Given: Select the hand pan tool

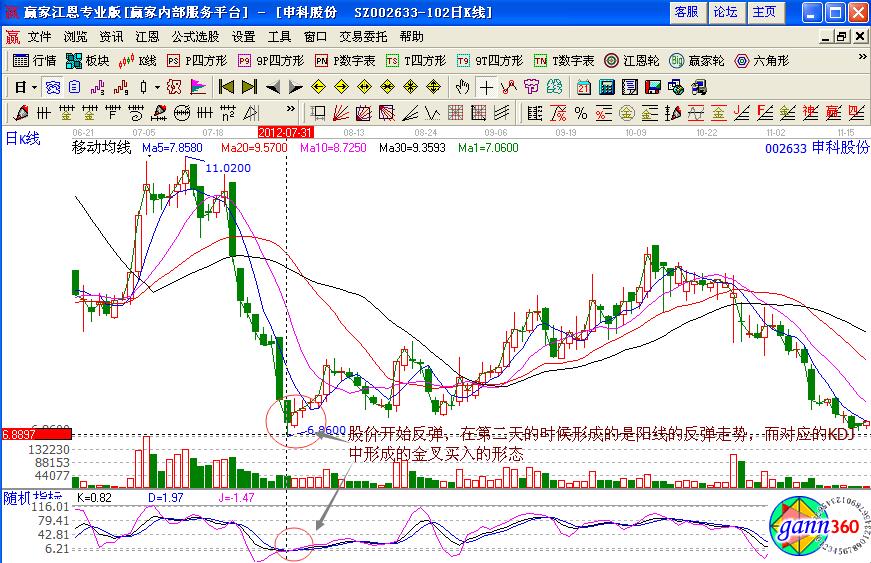Looking at the screenshot, I should click(462, 86).
